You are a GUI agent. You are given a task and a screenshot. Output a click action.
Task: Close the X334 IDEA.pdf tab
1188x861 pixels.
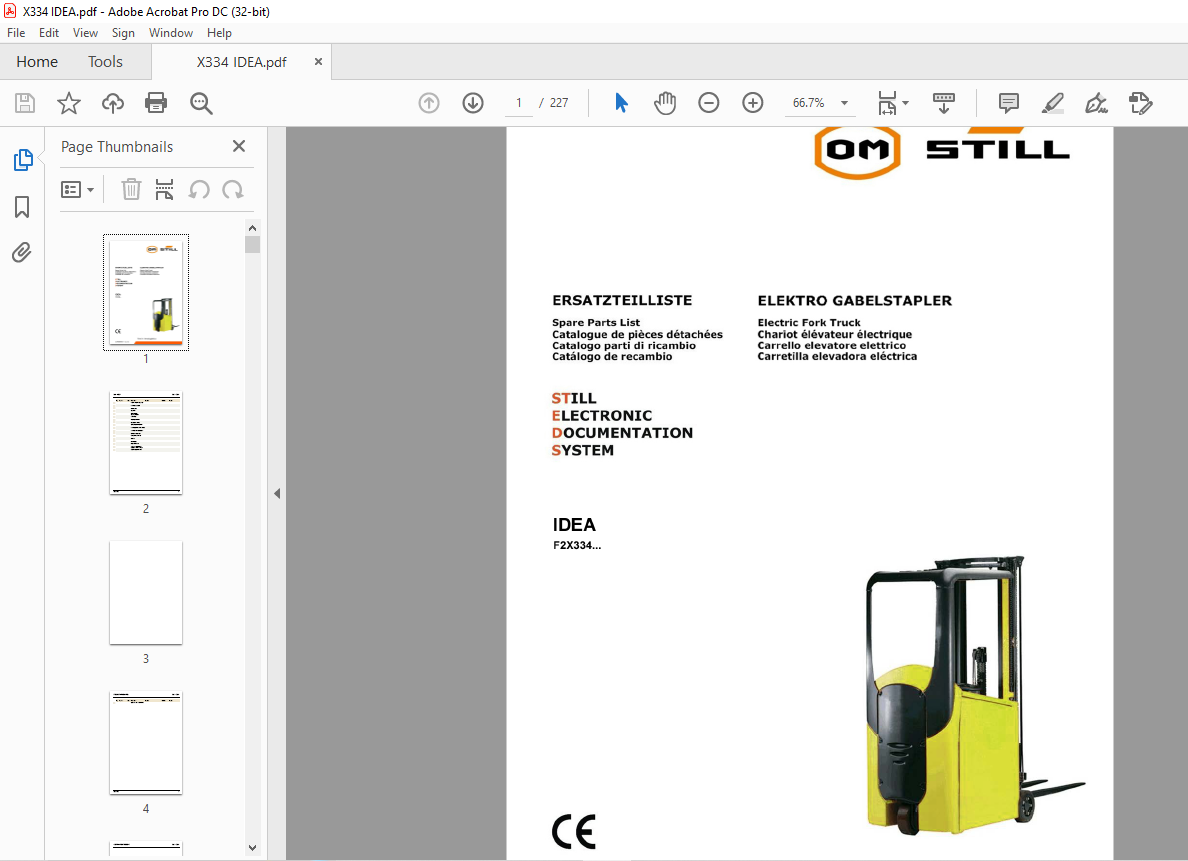318,61
